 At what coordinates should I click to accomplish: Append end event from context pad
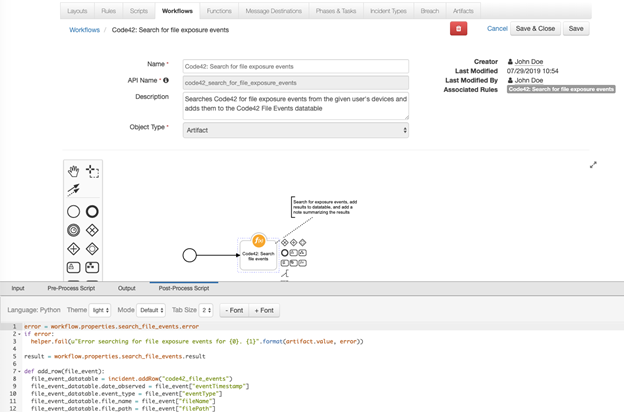click(285, 253)
